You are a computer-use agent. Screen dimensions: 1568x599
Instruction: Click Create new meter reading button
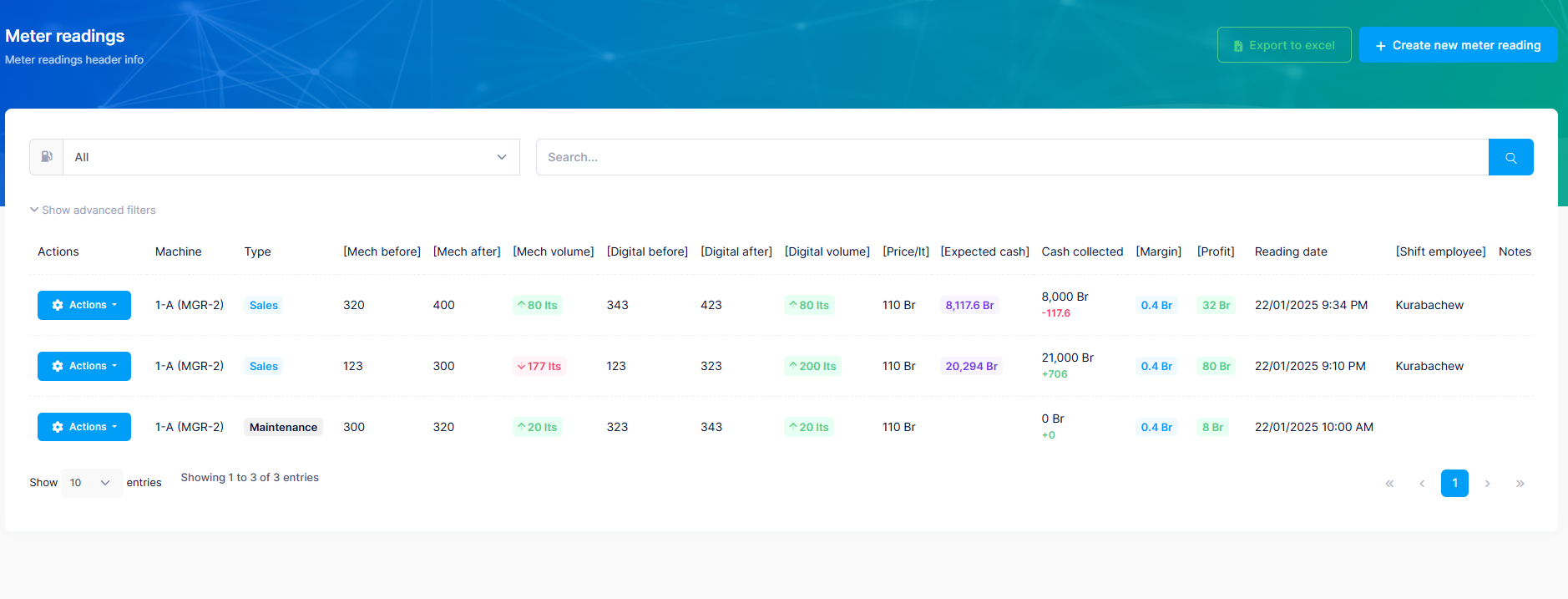tap(1458, 45)
